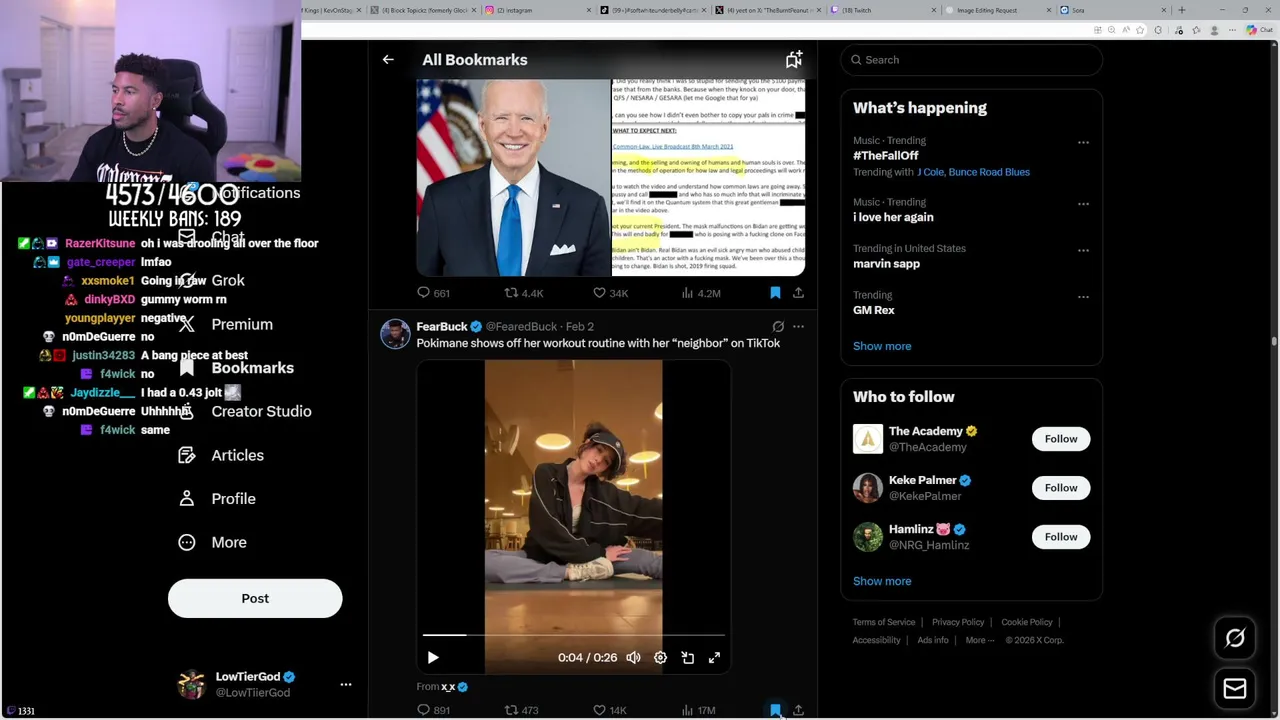Open Articles in the sidebar
Screen dimensions: 1280x720
[221, 455]
